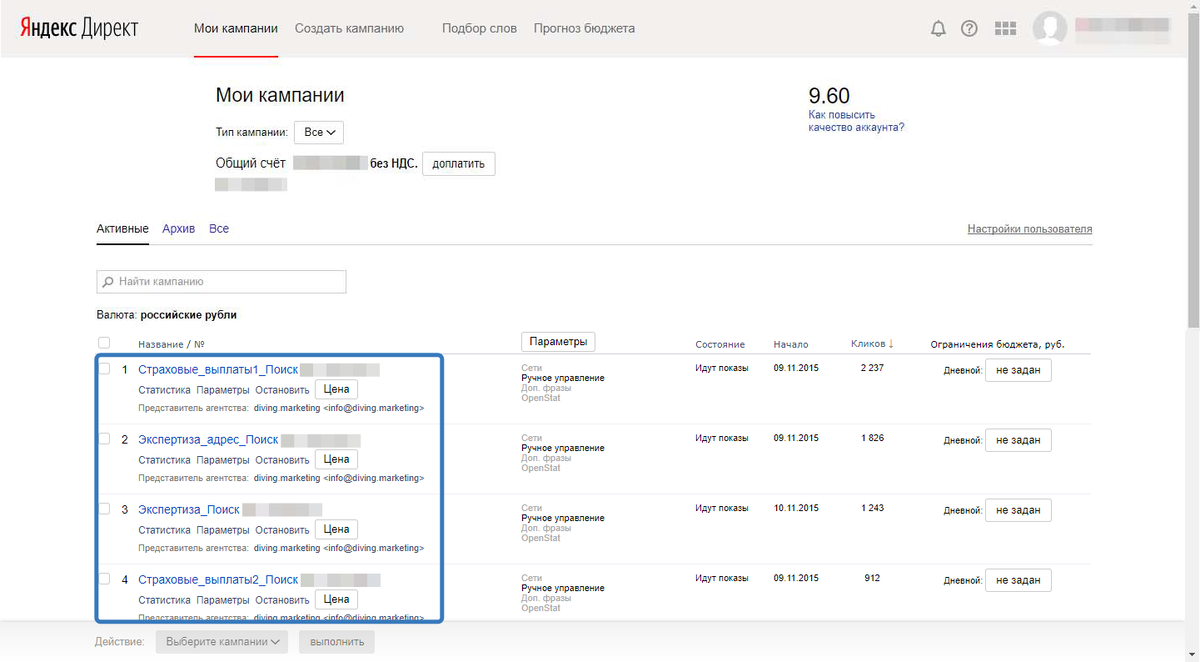The image size is (1200, 662).
Task: Focus the Найти кампанию search field
Action: pyautogui.click(x=221, y=282)
